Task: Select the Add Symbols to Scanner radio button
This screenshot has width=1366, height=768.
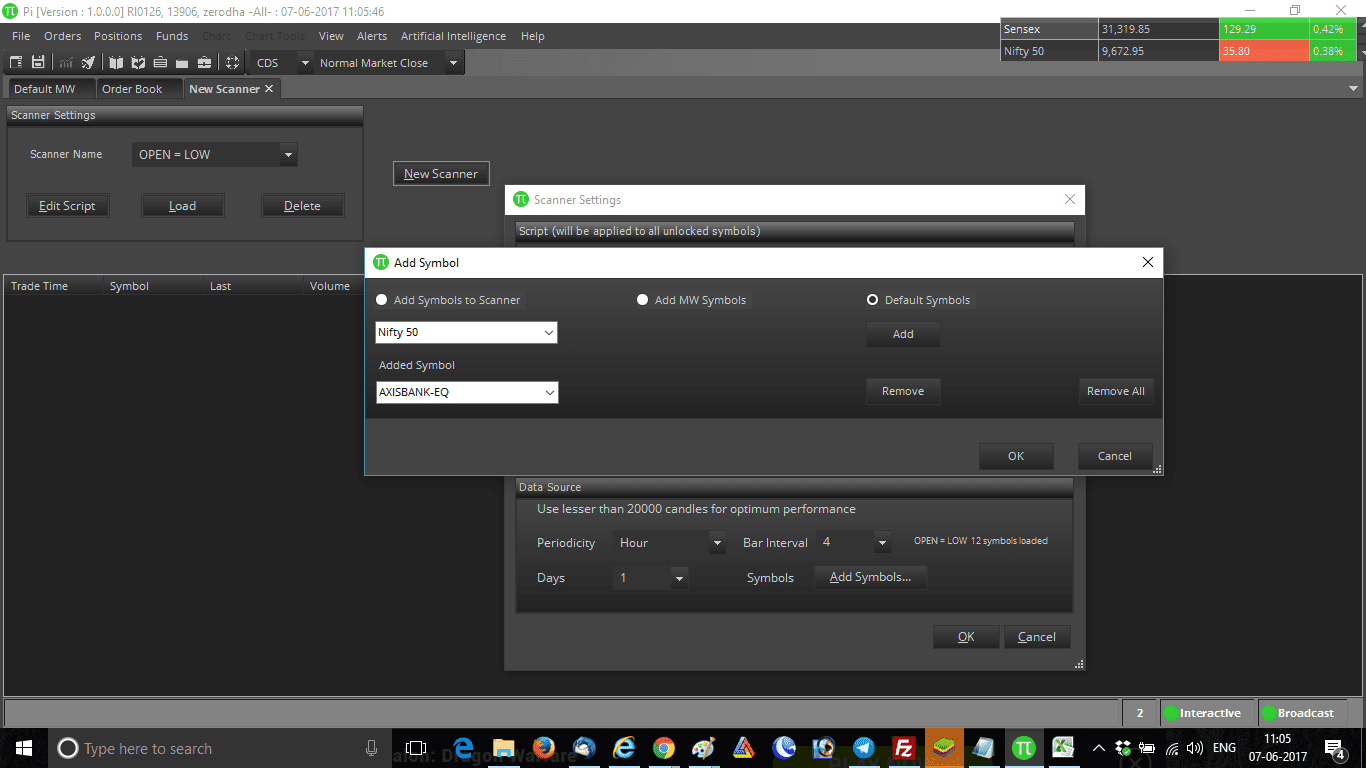Action: (381, 300)
